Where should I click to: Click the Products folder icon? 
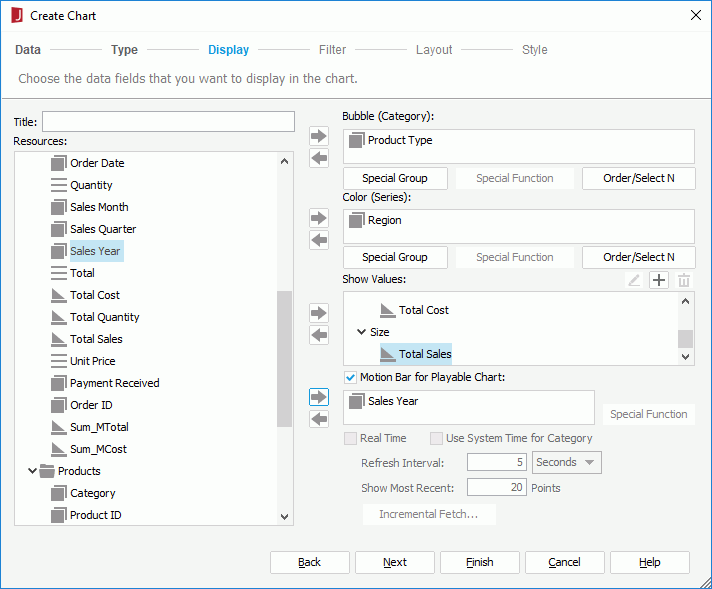[47, 471]
